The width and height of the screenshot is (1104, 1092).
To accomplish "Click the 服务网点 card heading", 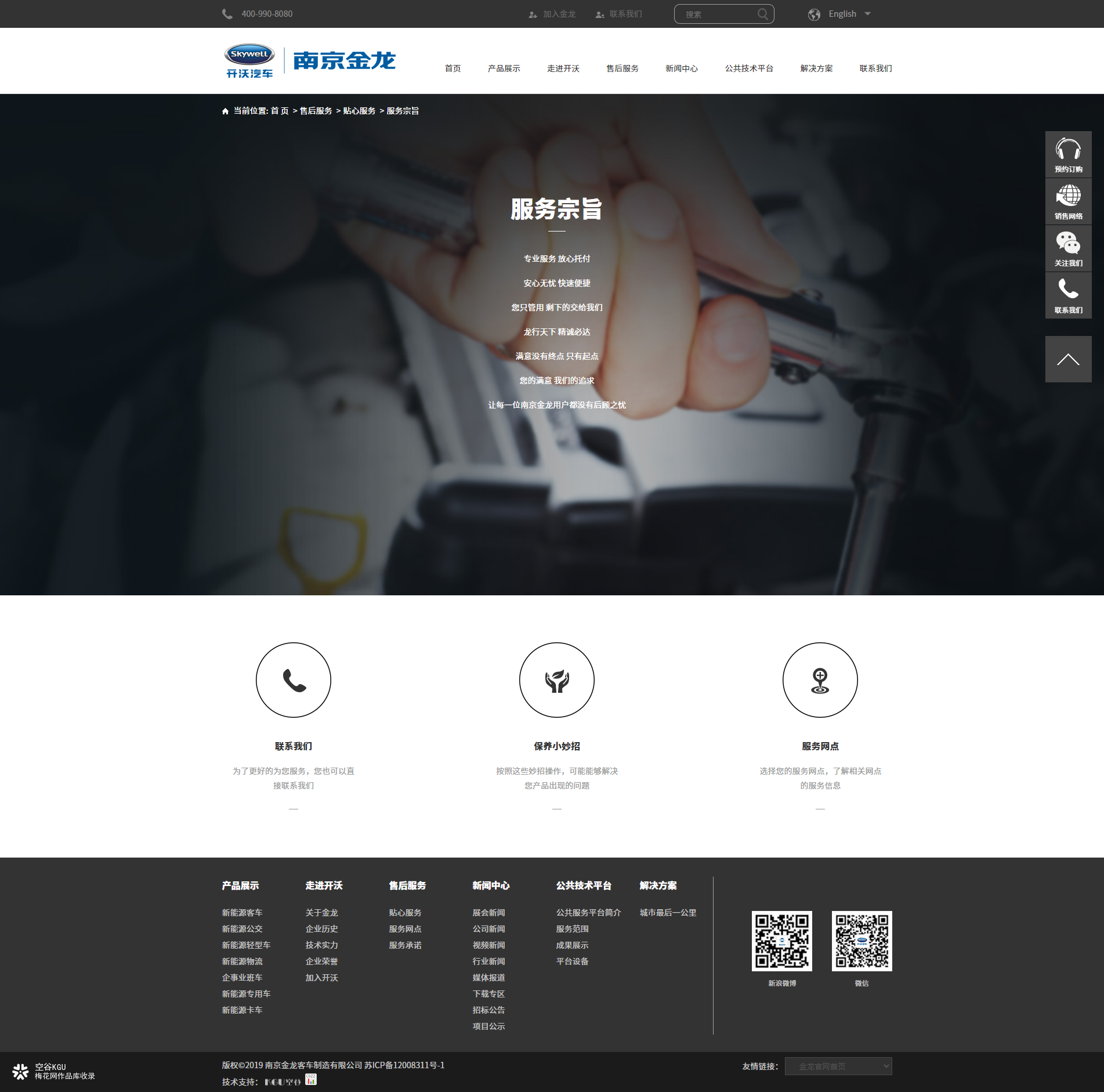I will (820, 746).
